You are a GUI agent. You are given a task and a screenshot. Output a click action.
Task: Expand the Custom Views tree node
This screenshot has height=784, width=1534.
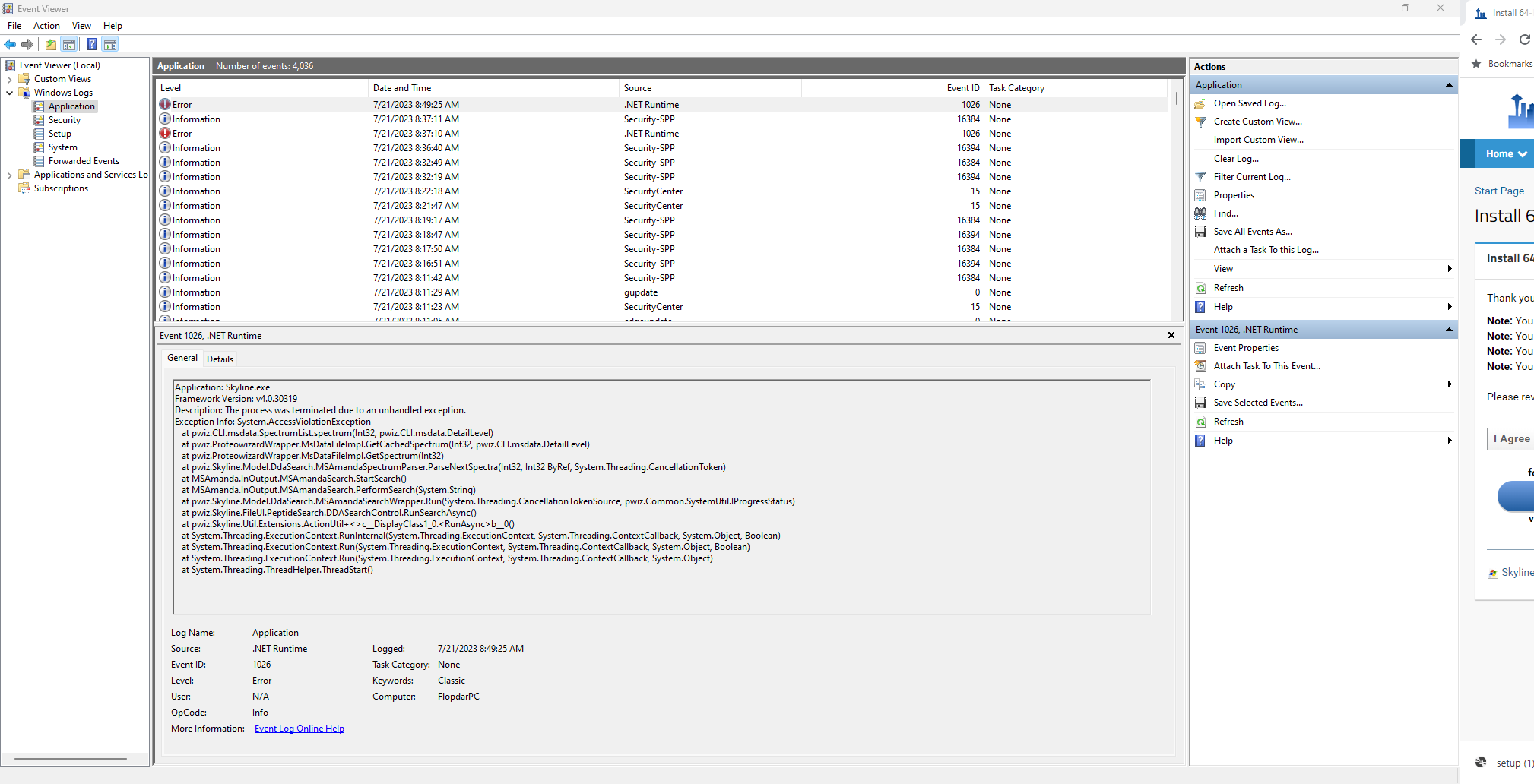coord(9,79)
